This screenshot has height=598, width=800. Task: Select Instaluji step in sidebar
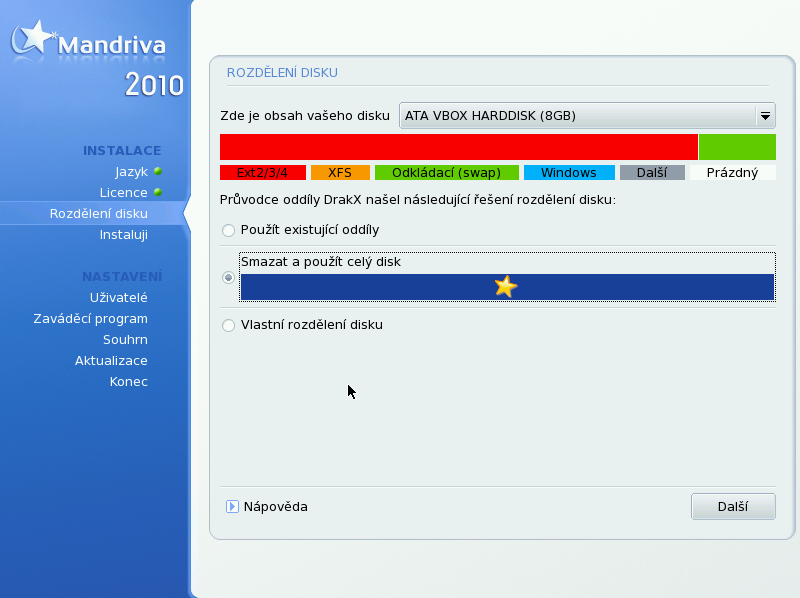pos(123,235)
